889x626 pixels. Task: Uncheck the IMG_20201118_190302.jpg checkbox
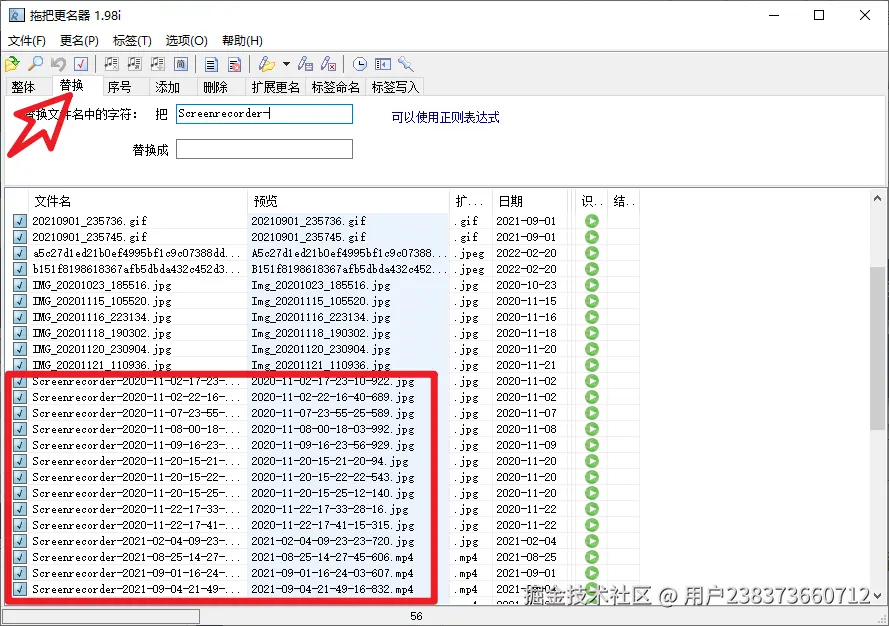pyautogui.click(x=20, y=333)
